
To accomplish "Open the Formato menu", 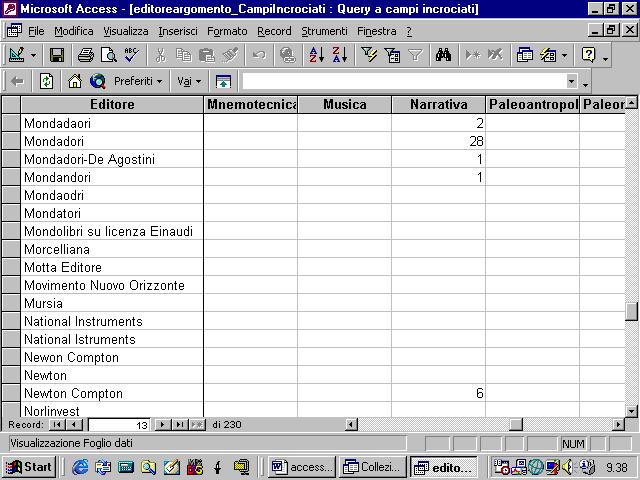I will click(227, 31).
